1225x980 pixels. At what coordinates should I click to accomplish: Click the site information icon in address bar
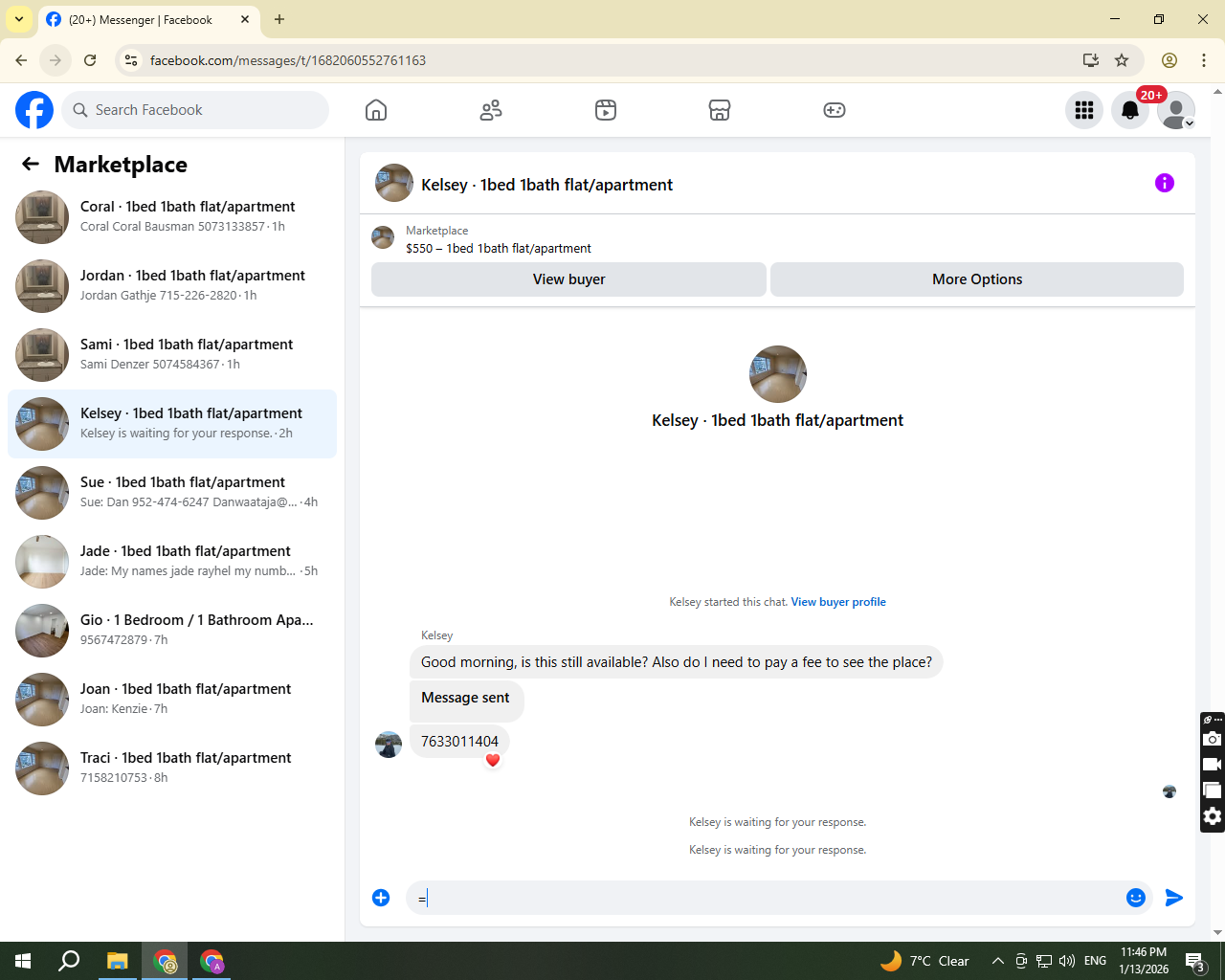(x=131, y=60)
